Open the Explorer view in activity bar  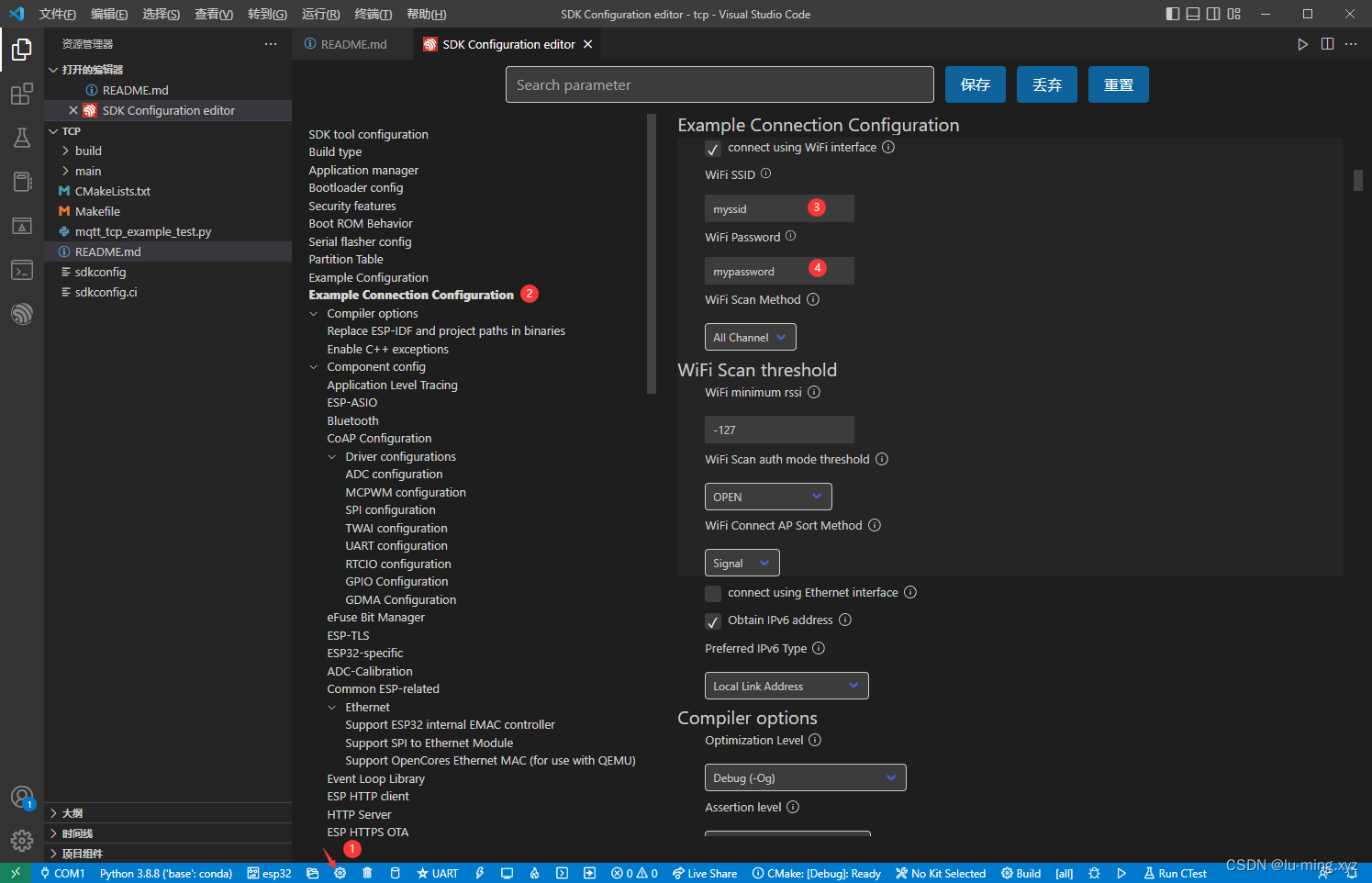(22, 50)
